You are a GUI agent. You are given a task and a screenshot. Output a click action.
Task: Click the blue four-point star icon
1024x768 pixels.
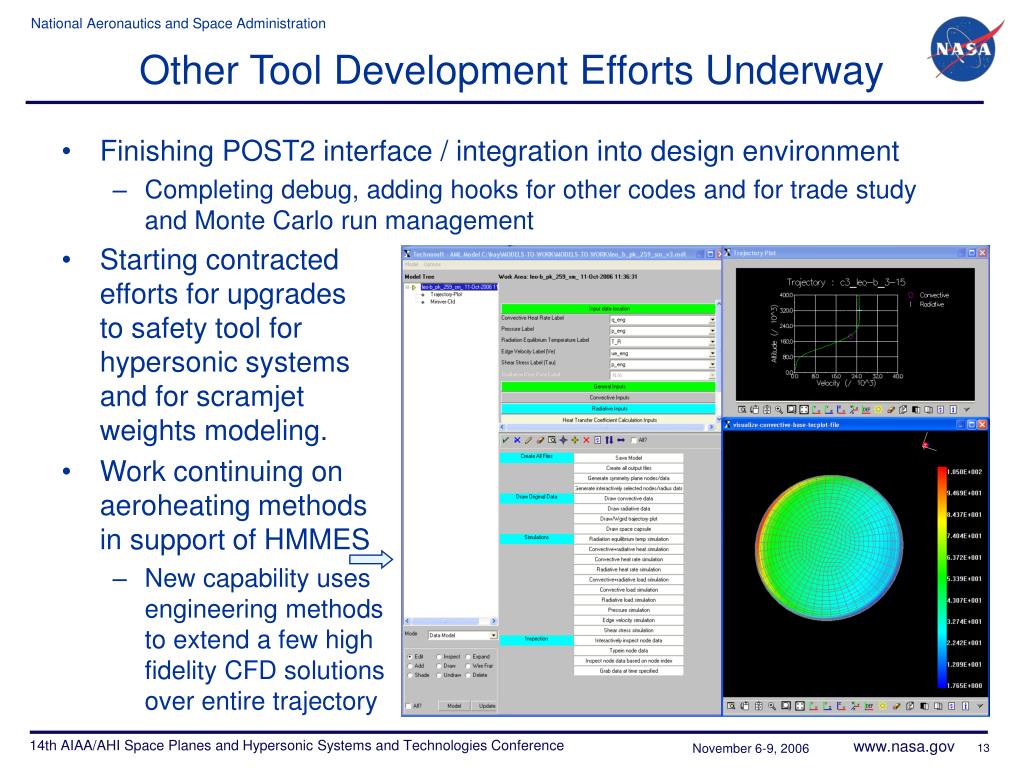(x=564, y=440)
